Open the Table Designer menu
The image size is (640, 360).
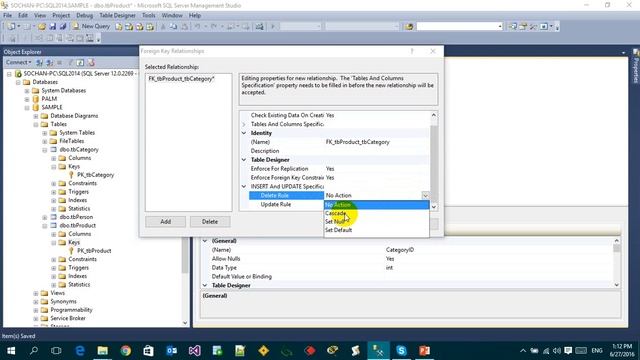tap(118, 15)
